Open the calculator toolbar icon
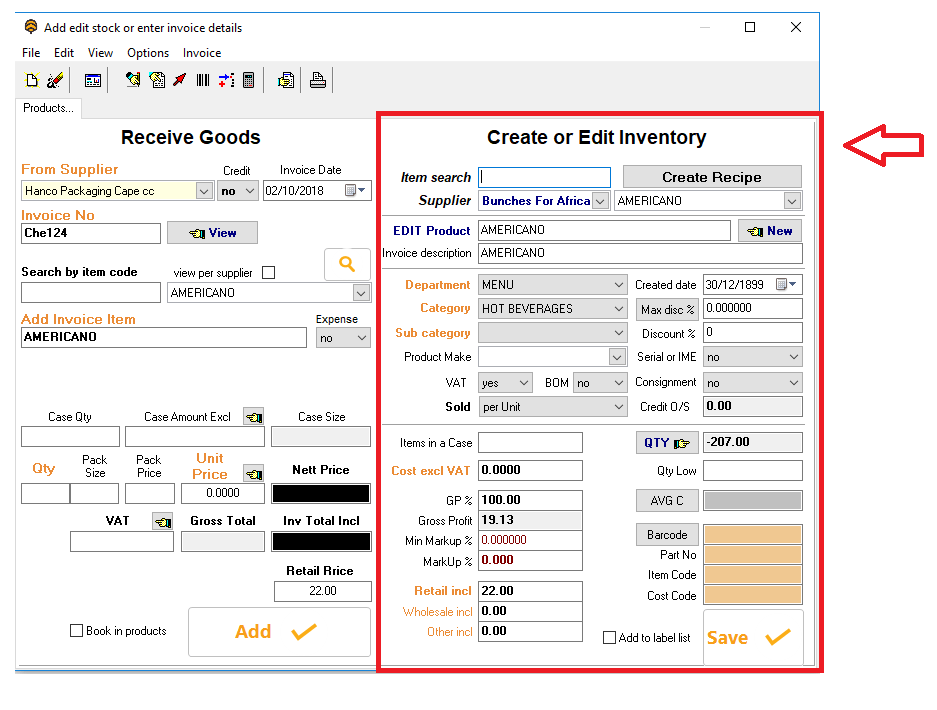 pyautogui.click(x=249, y=80)
